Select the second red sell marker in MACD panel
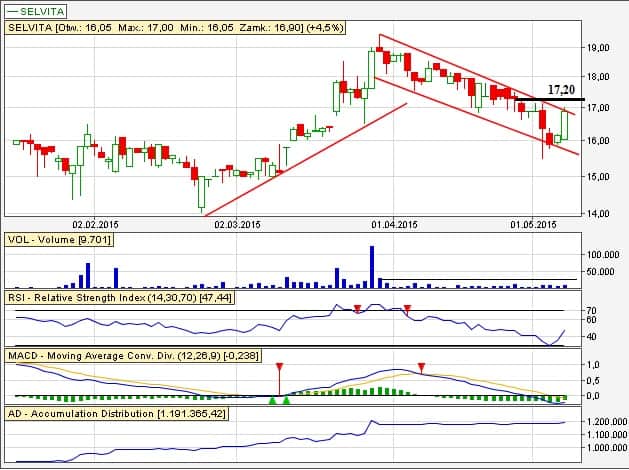 coord(421,368)
